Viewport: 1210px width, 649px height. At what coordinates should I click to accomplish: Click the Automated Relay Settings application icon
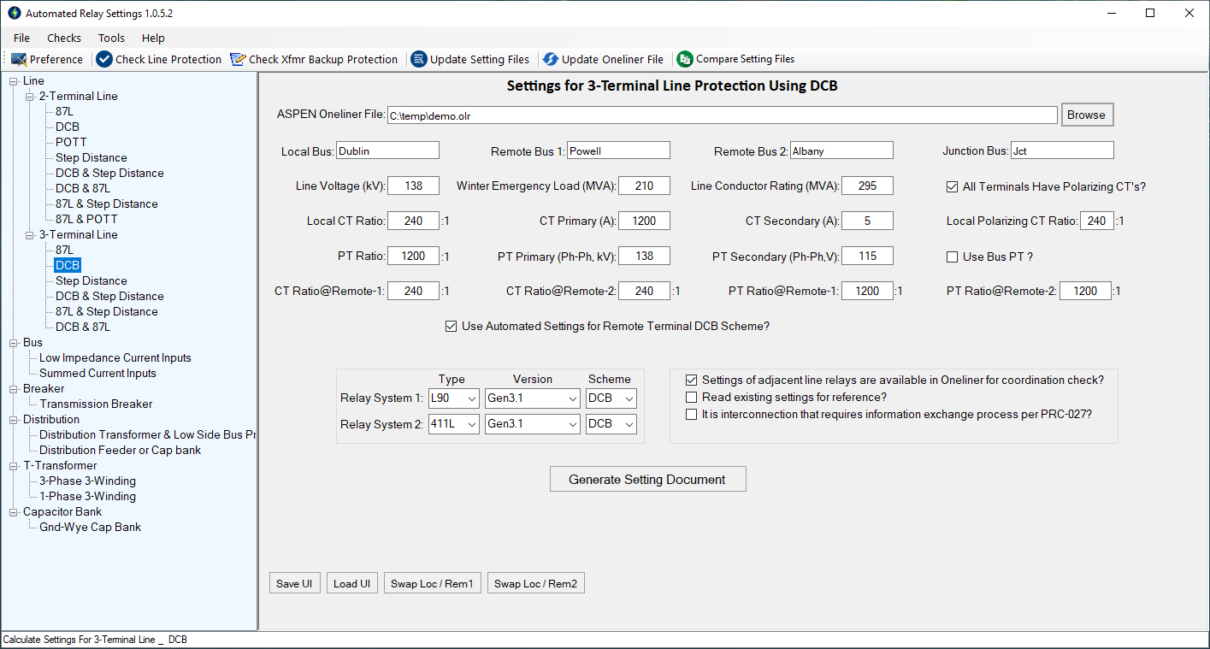tap(12, 12)
